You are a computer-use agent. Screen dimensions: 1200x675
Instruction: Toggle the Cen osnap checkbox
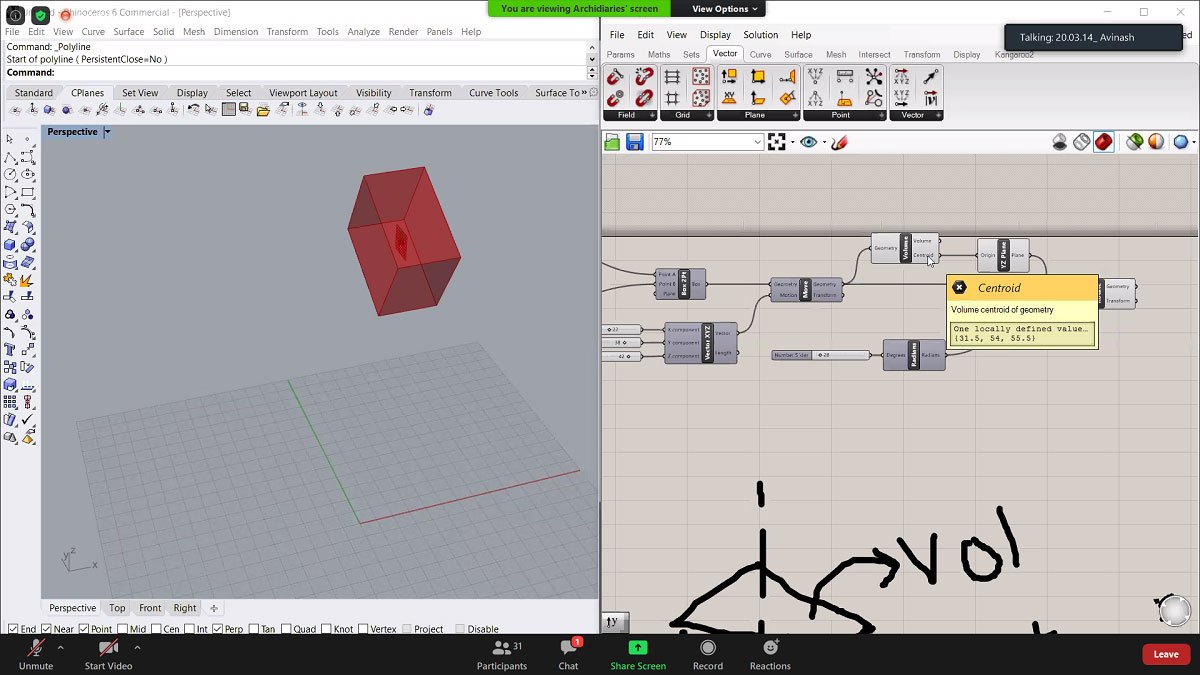[155, 629]
